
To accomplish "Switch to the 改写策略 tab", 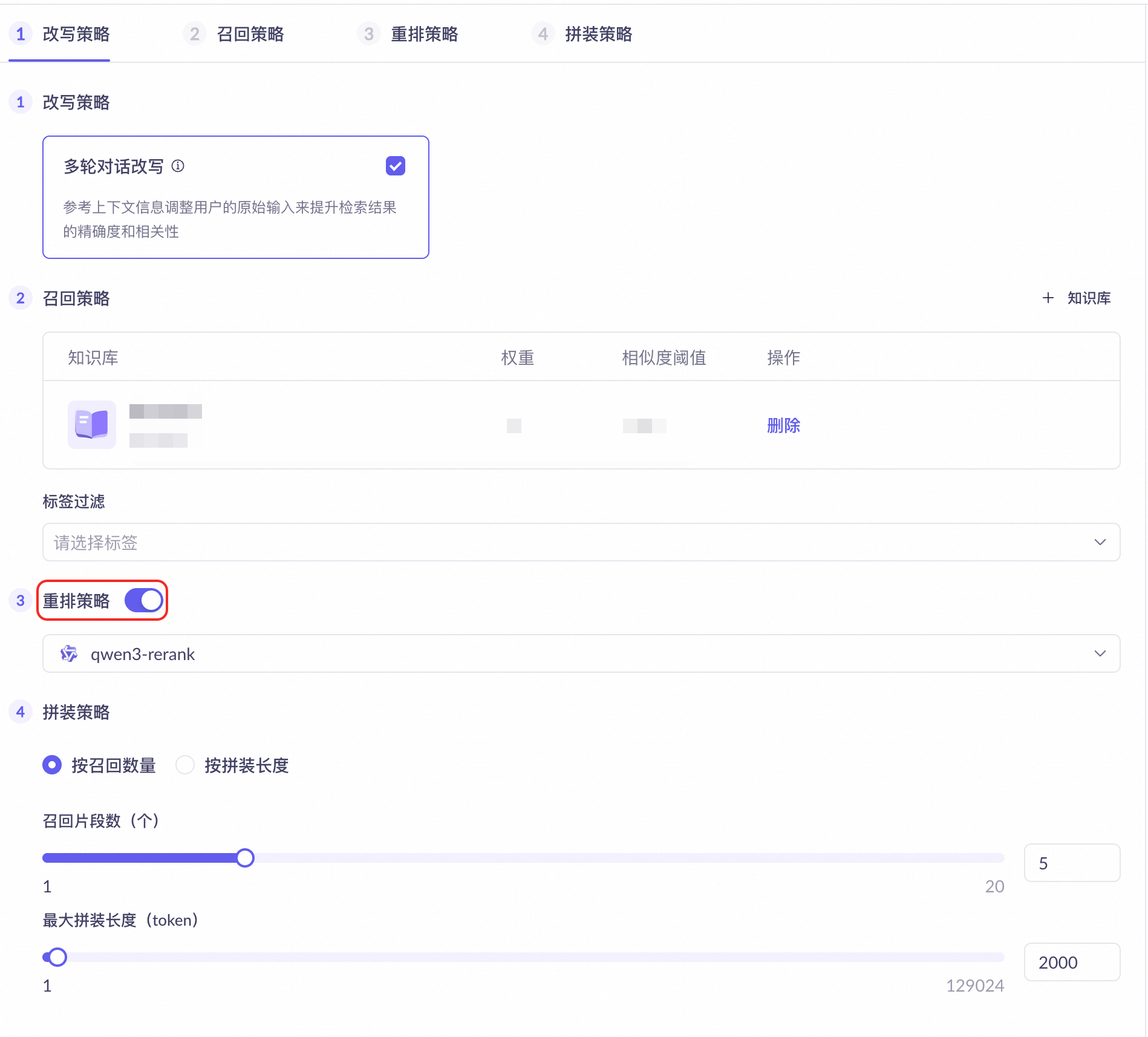I will (59, 34).
